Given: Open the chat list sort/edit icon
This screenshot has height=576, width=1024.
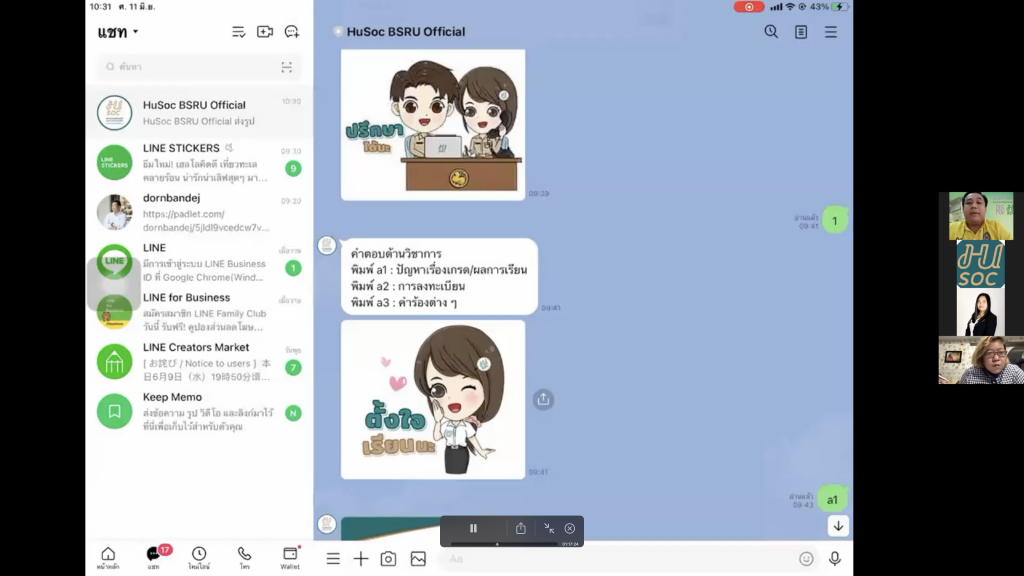Looking at the screenshot, I should click(x=238, y=32).
